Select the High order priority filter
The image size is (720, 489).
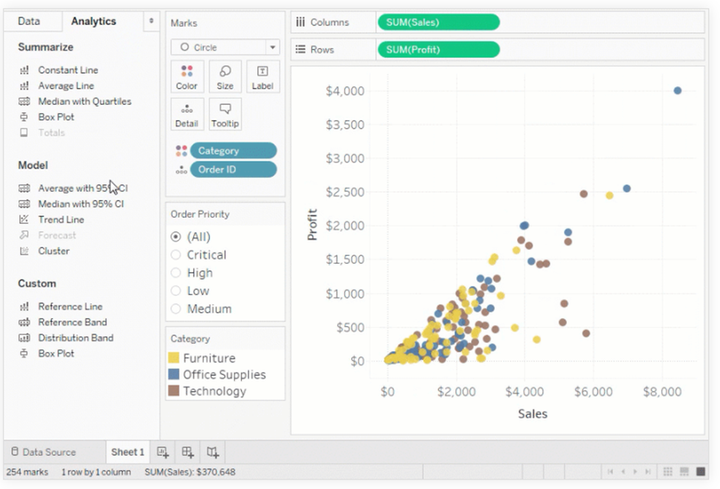coord(177,273)
